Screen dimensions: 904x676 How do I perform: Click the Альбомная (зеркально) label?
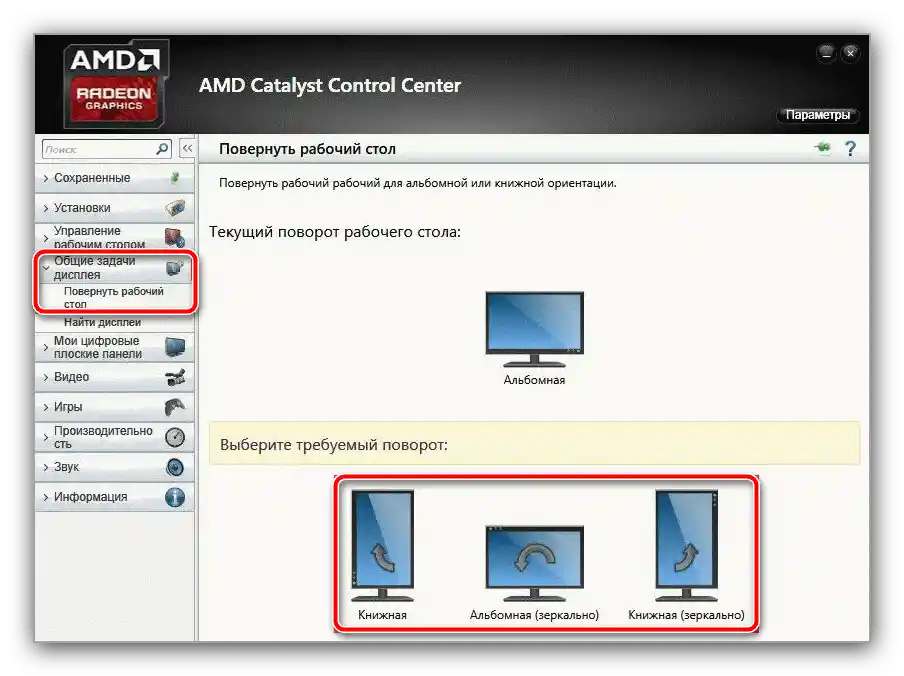(x=534, y=615)
